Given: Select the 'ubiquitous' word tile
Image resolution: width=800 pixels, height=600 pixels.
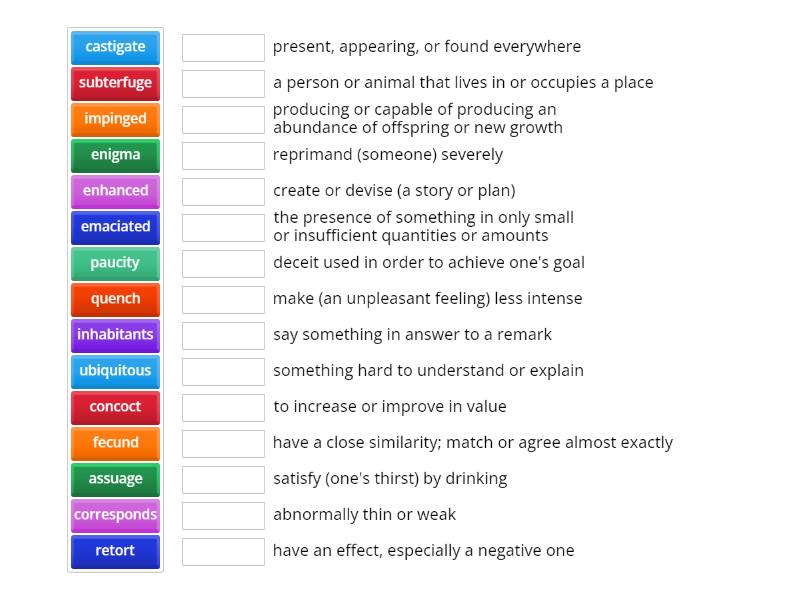Looking at the screenshot, I should click(x=115, y=371).
